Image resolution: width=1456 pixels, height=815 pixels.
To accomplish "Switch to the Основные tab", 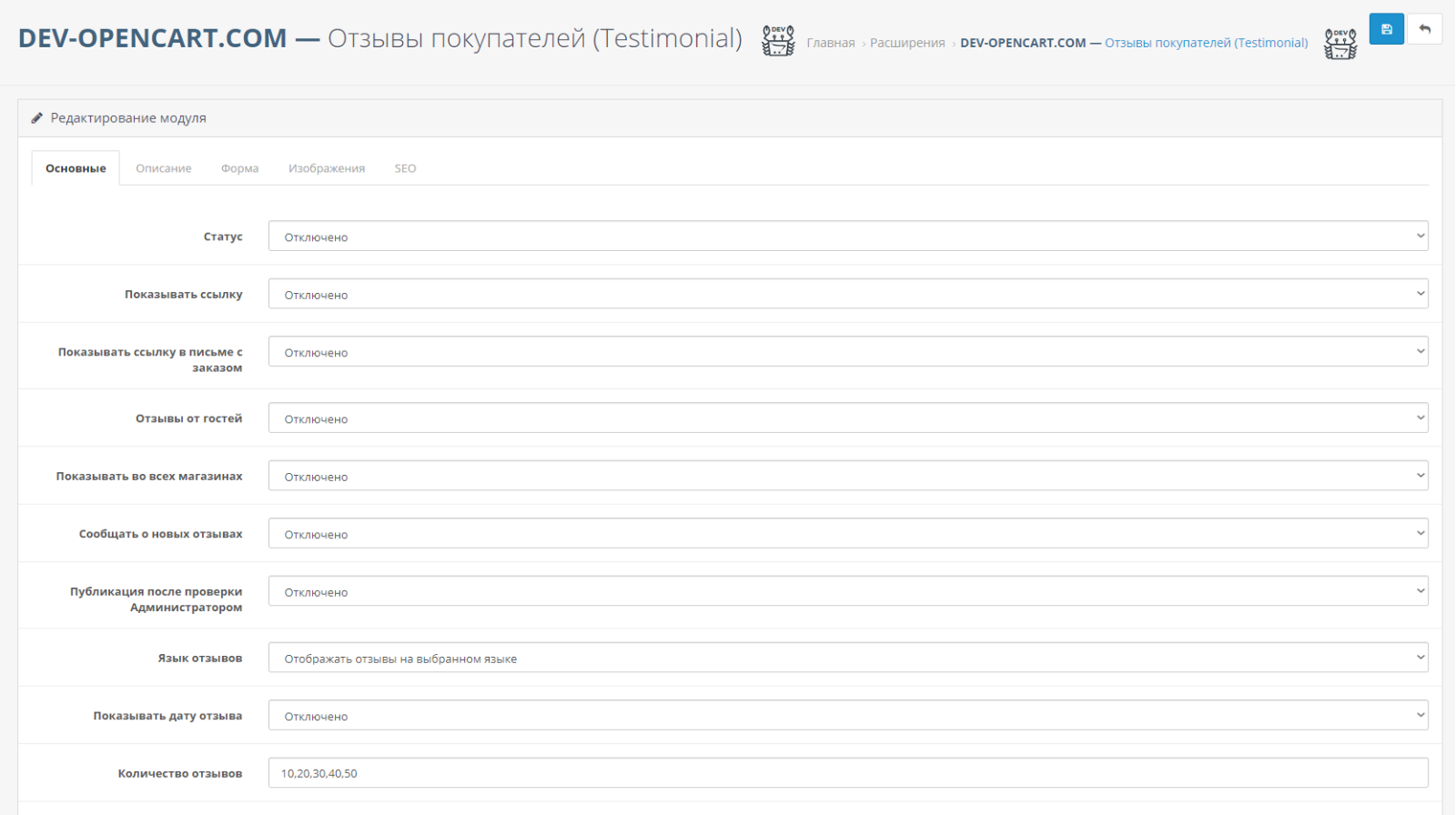I will (76, 168).
